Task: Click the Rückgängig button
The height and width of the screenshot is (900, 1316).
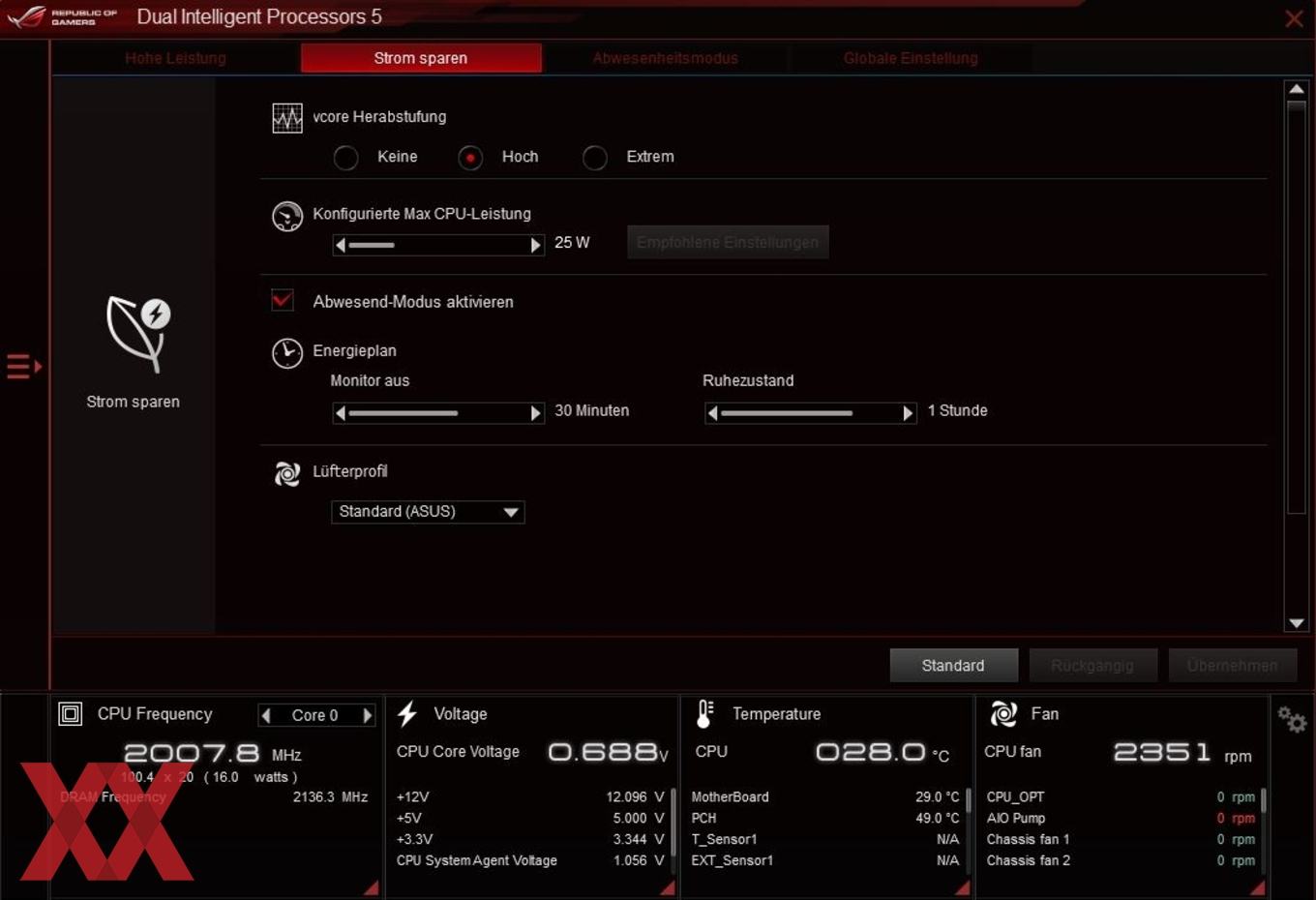Action: (1092, 666)
